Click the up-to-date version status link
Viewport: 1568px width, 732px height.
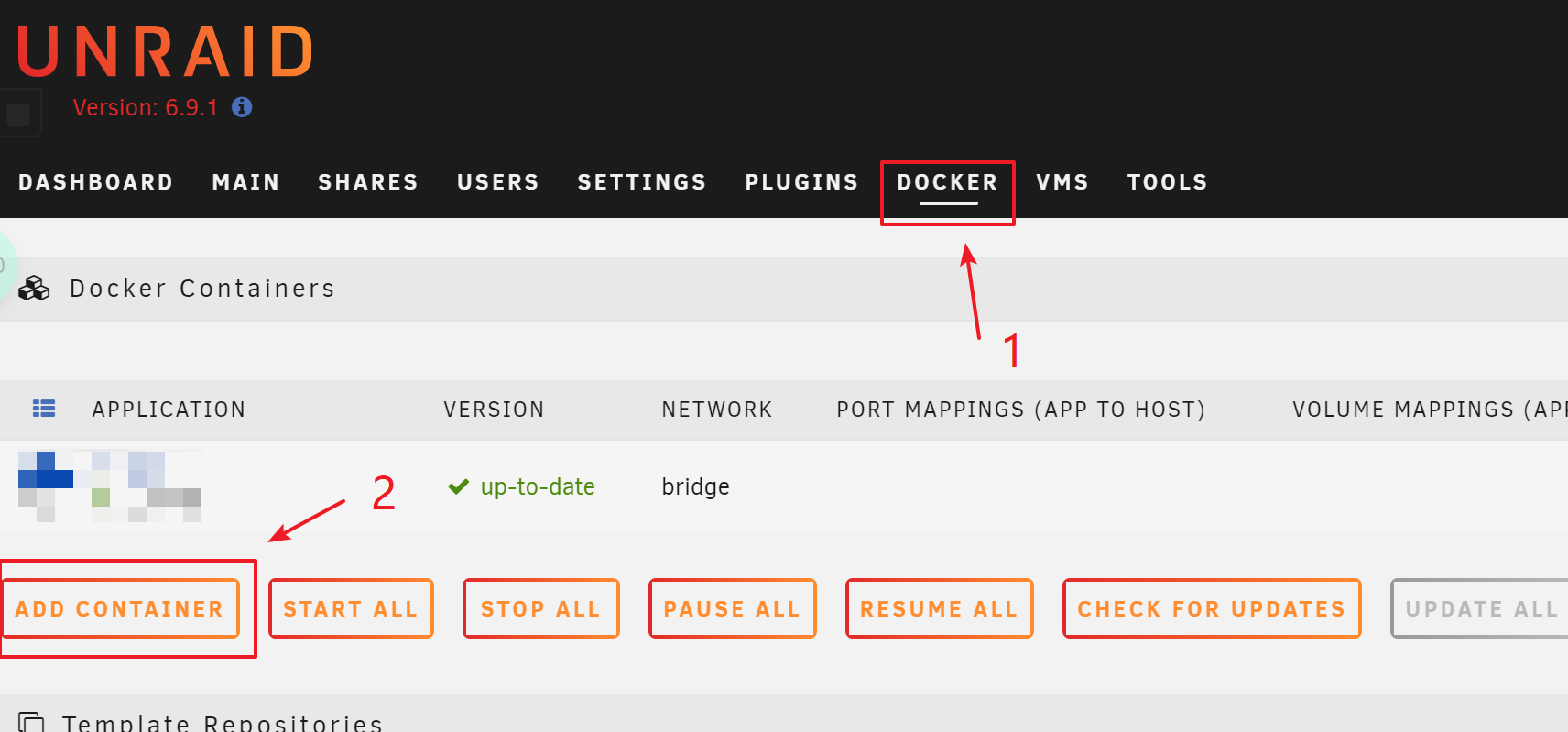click(x=538, y=486)
